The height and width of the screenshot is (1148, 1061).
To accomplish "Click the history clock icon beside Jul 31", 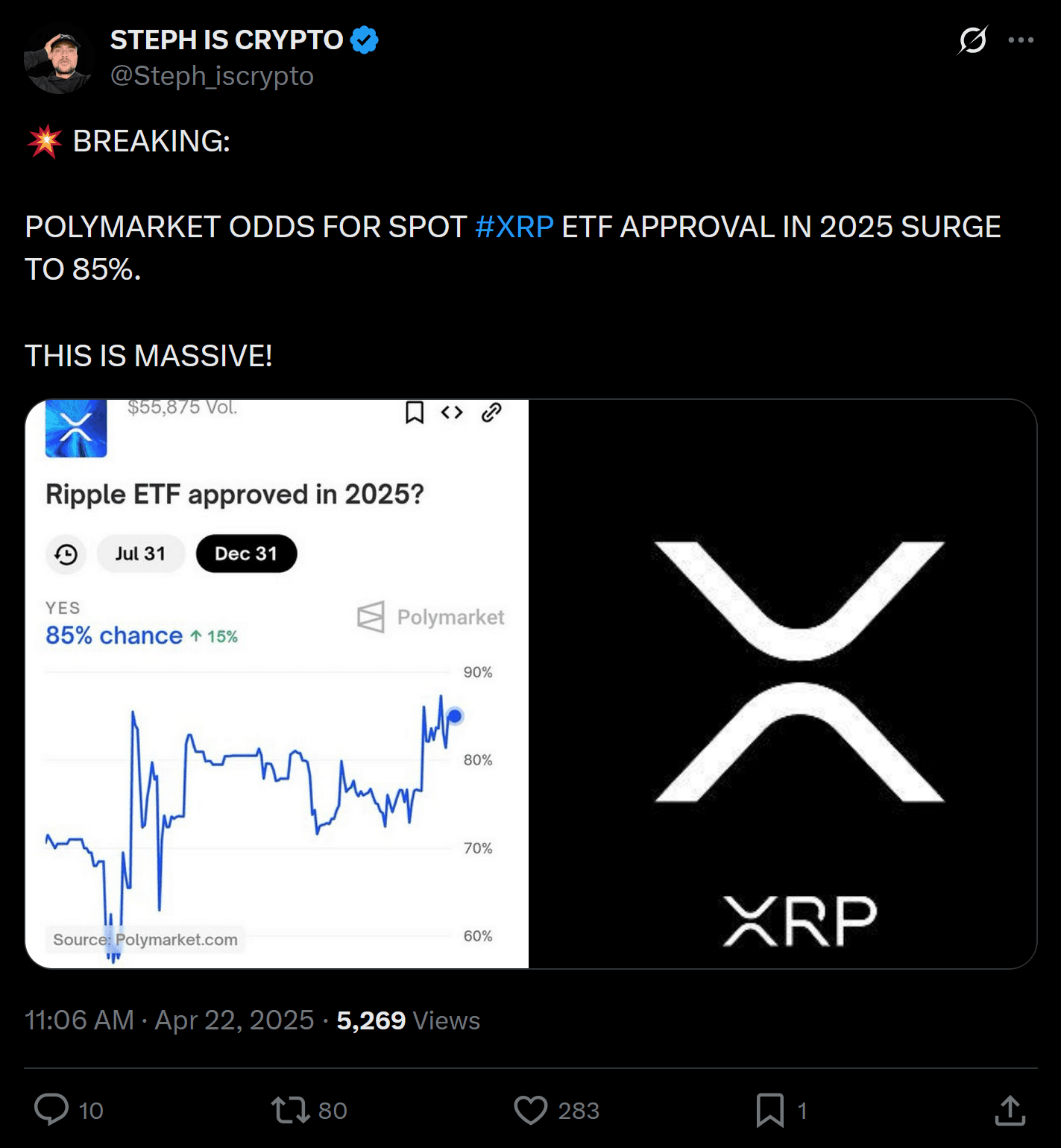I will 66,554.
